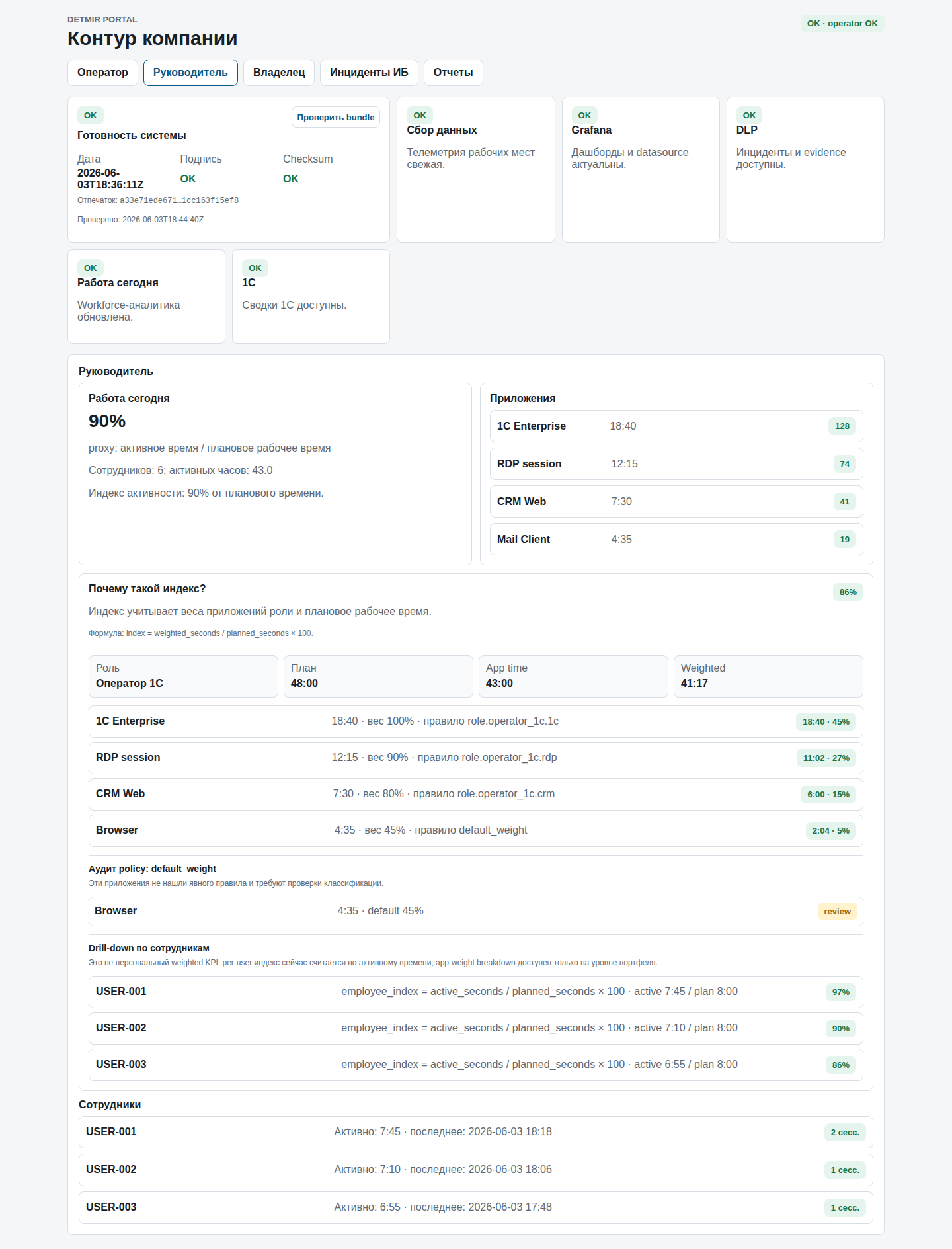Open the DLP status card
This screenshot has height=1249, width=952.
point(805,169)
